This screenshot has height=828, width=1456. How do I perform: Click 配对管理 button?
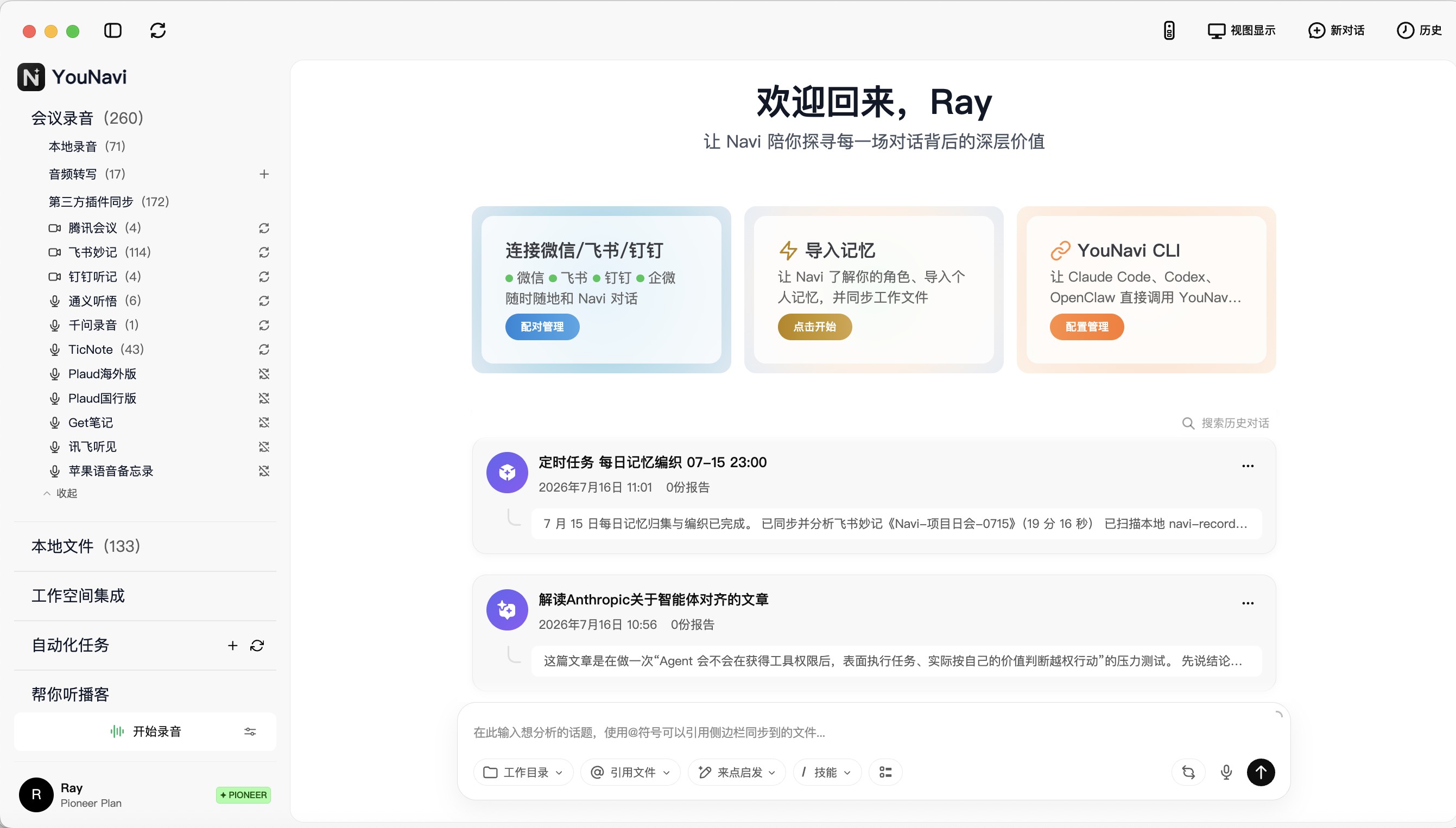click(x=542, y=327)
